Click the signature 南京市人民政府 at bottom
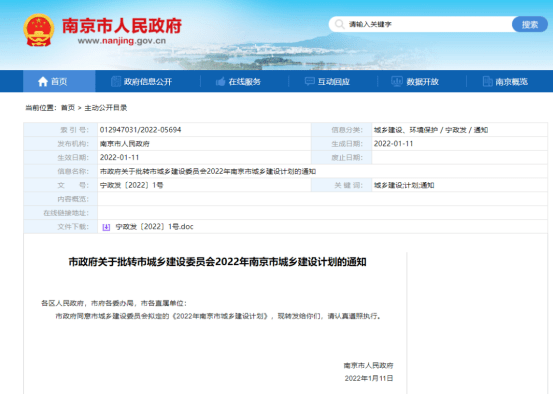Screen dimensions: 553x395 [x=368, y=365]
